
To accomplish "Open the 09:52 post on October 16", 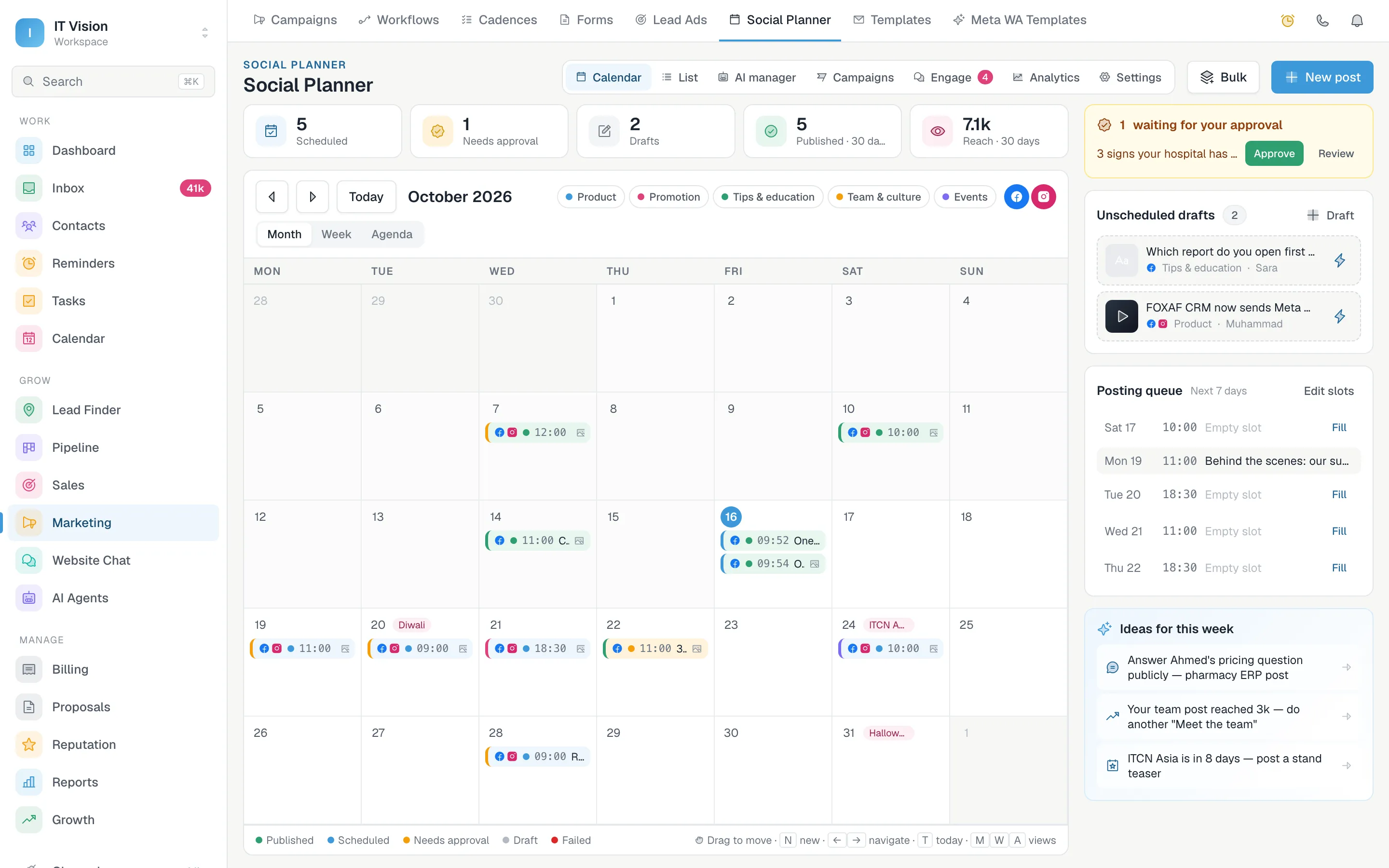I will tap(773, 541).
